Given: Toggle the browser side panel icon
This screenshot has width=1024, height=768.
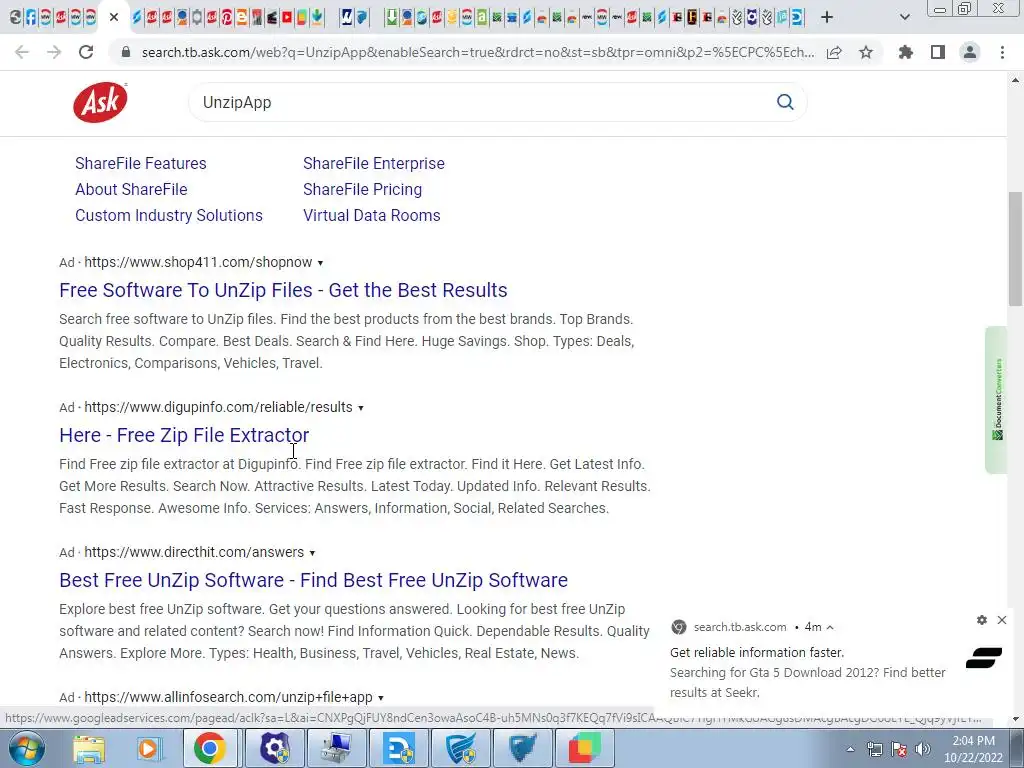Looking at the screenshot, I should pos(938,52).
